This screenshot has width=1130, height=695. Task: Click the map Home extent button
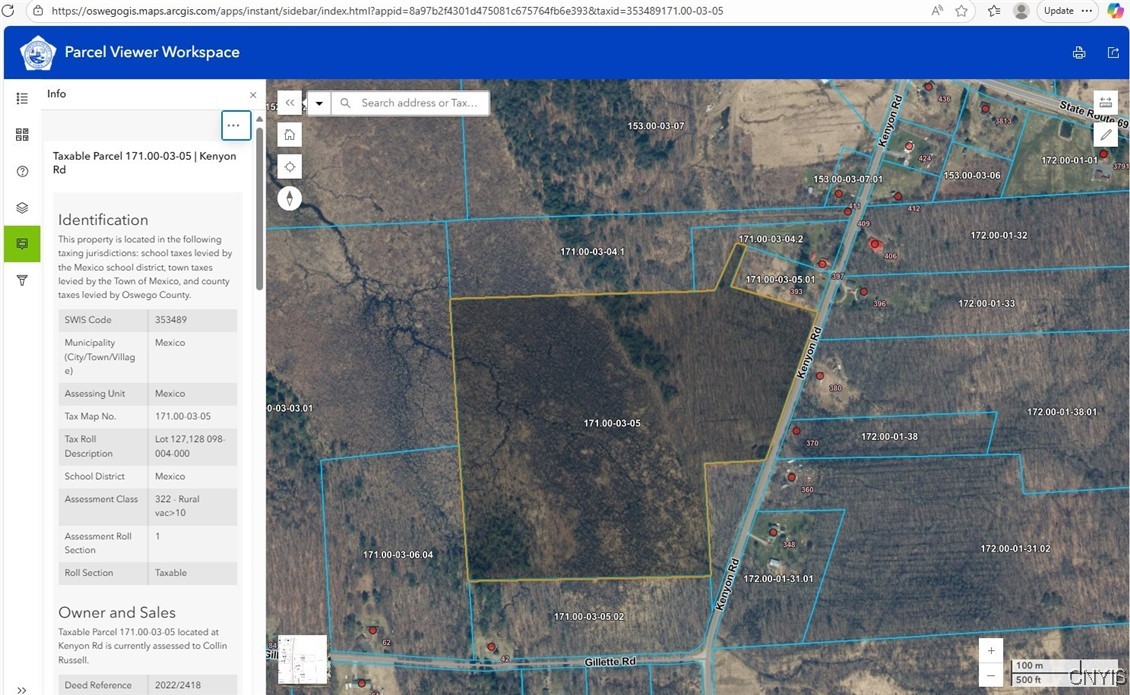tap(289, 135)
